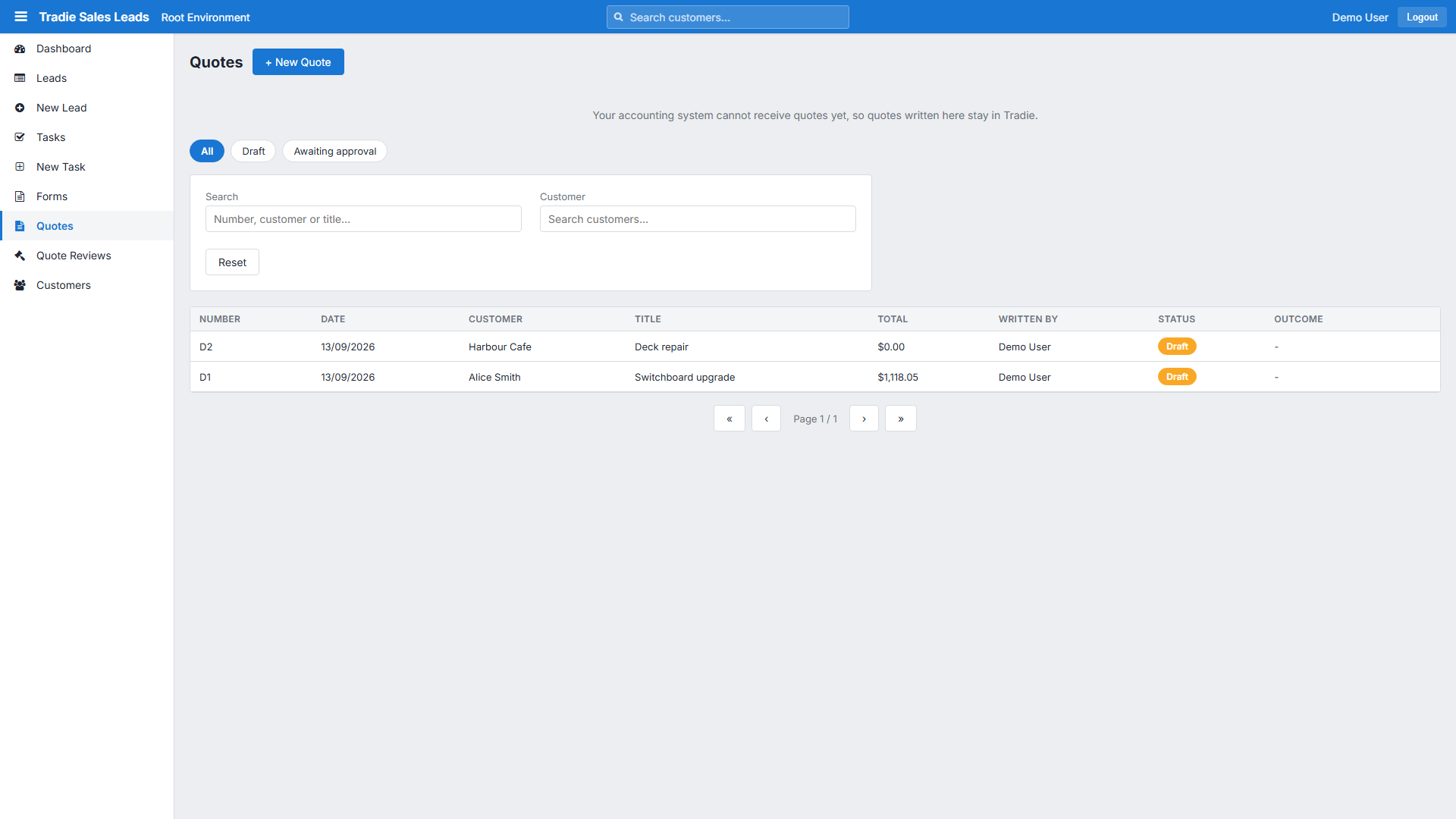Open Dashboard from the sidebar
1456x819 pixels.
click(86, 49)
